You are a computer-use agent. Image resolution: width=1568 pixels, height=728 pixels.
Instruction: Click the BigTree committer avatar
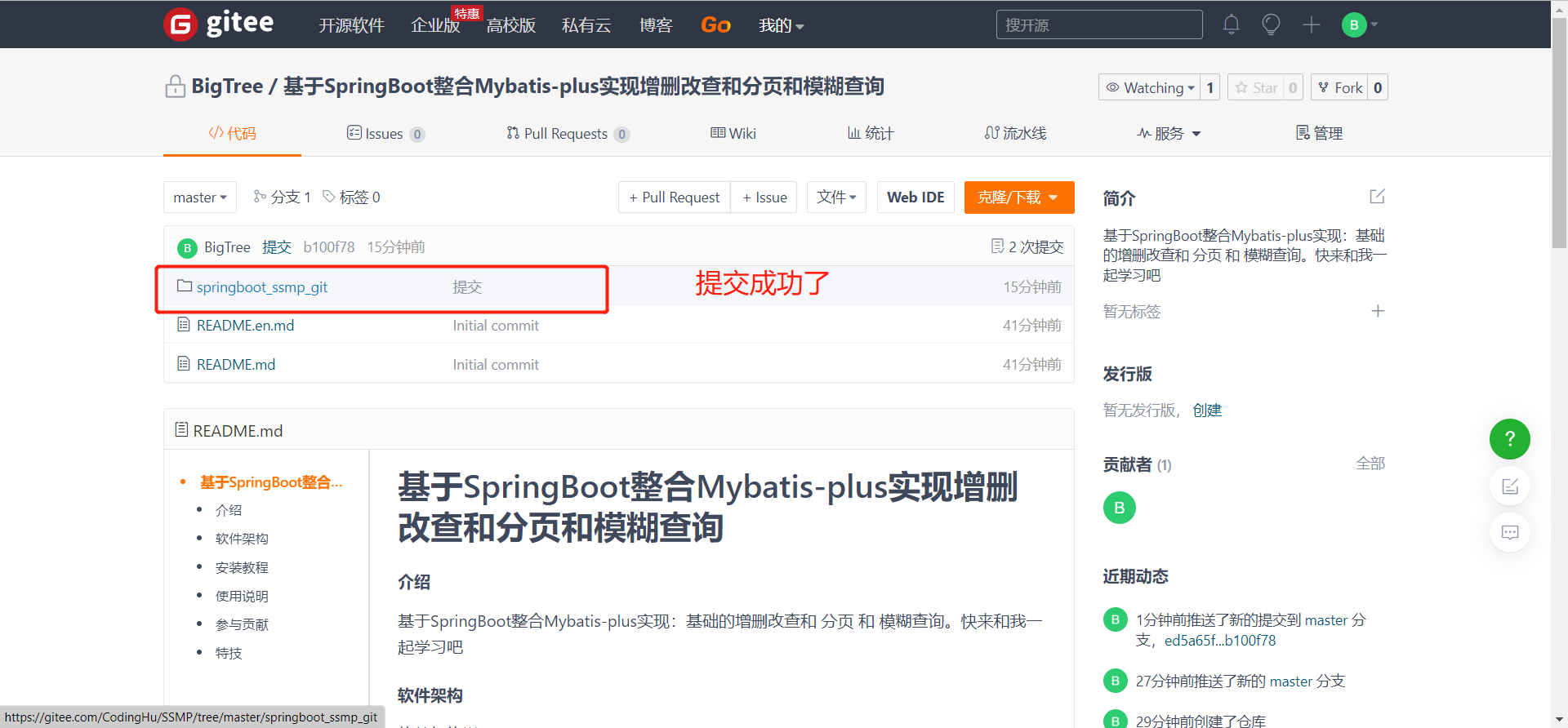[x=187, y=247]
